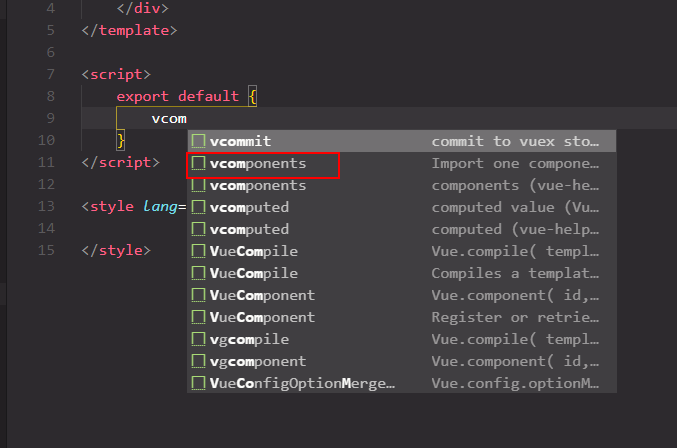This screenshot has height=448, width=677.
Task: Click snippet icon of vcomputed 'computed value' row
Action: [x=198, y=207]
